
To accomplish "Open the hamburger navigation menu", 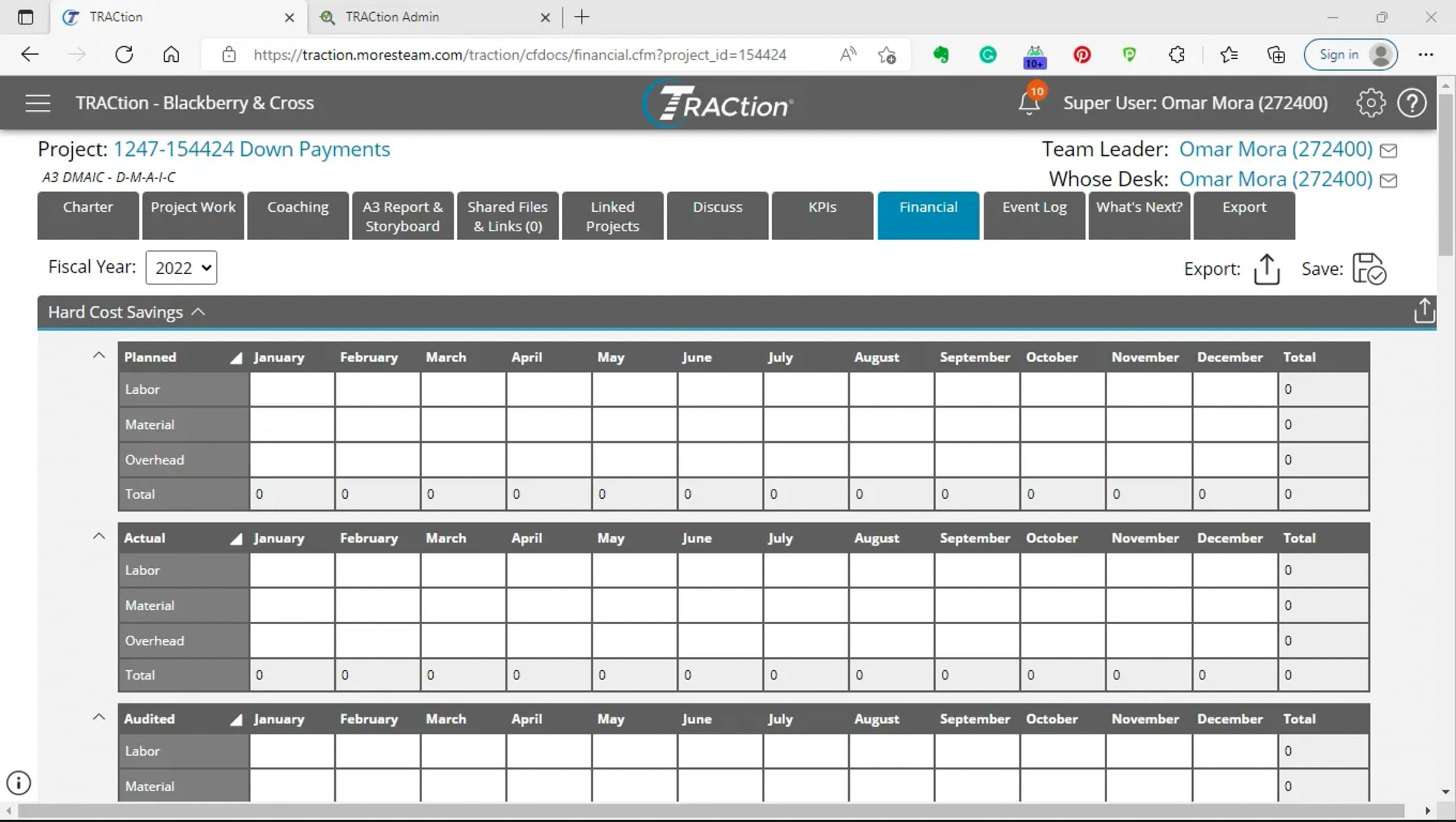I will click(38, 103).
